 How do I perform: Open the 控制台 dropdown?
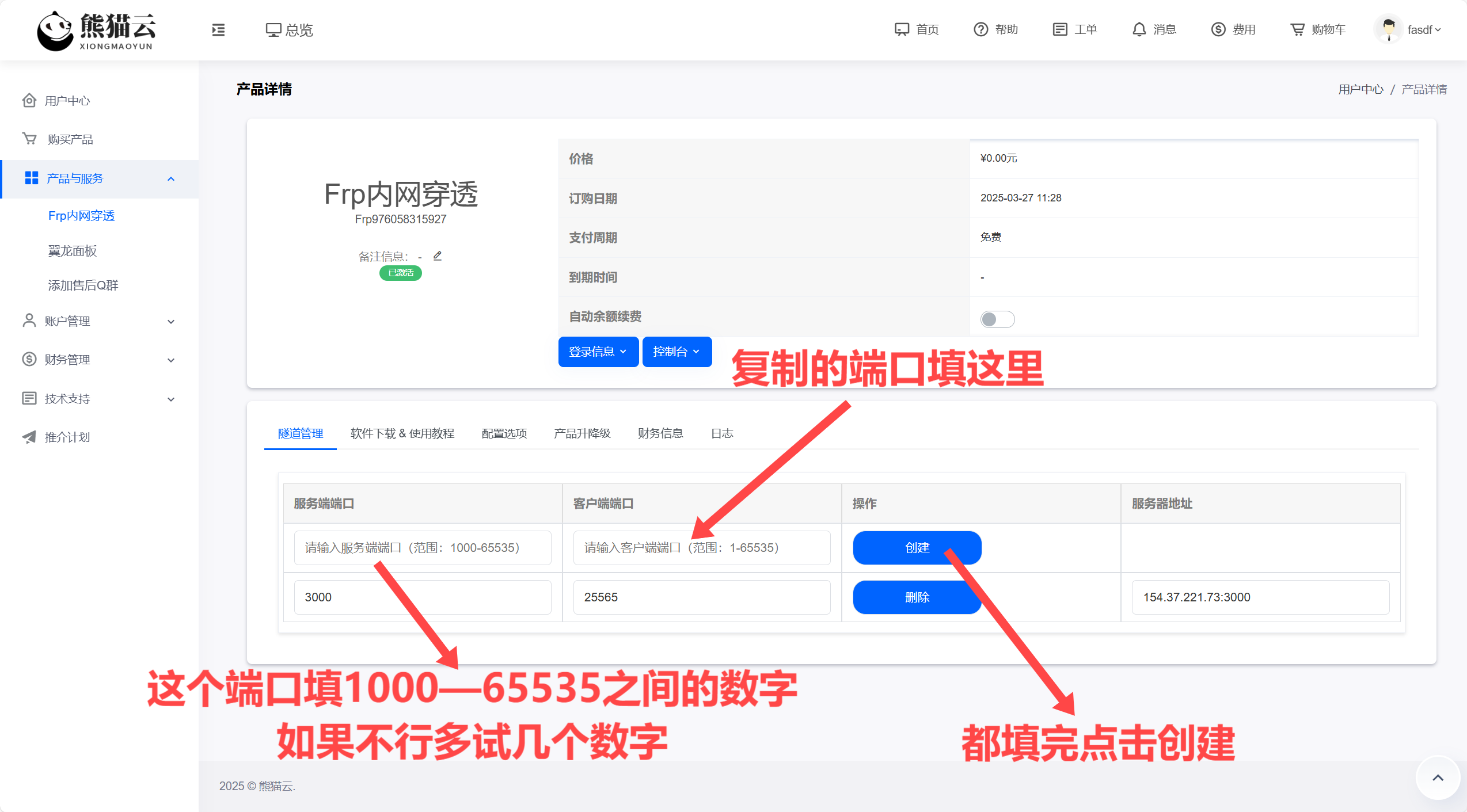coord(677,351)
